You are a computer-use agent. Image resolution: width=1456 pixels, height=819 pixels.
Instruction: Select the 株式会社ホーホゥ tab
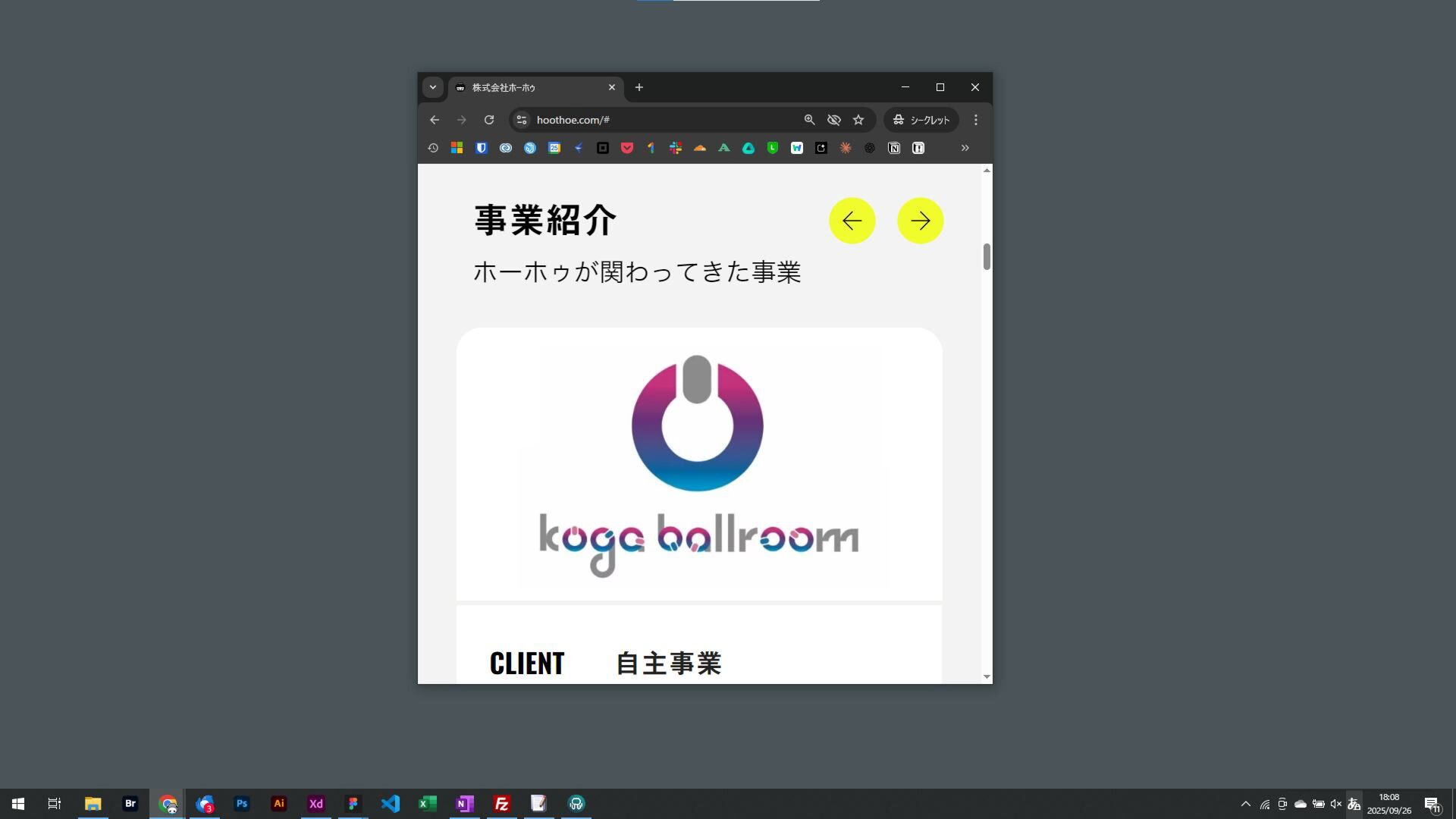[531, 88]
